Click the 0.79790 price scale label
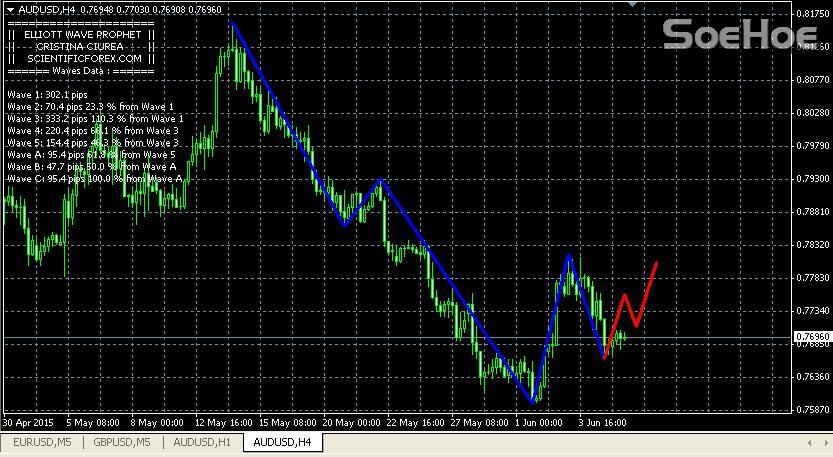This screenshot has width=833, height=457. 813,146
